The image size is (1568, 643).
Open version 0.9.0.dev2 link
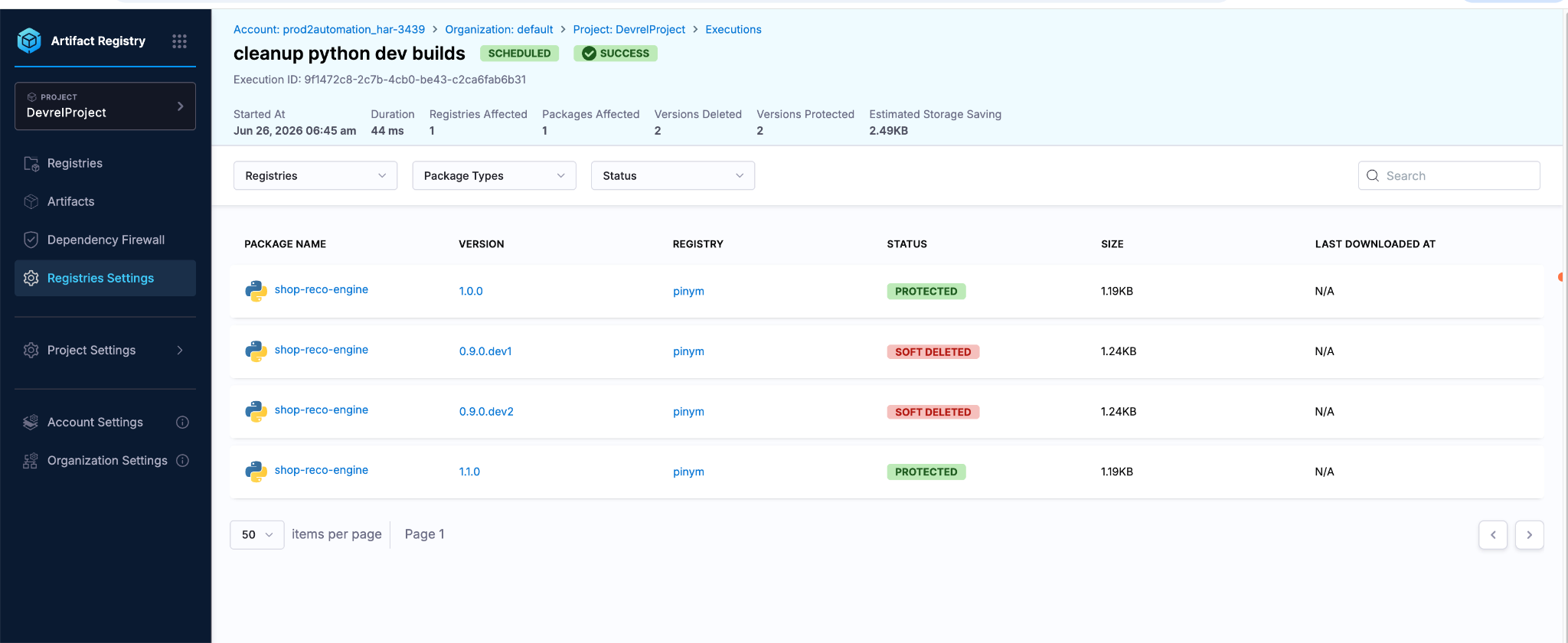486,412
